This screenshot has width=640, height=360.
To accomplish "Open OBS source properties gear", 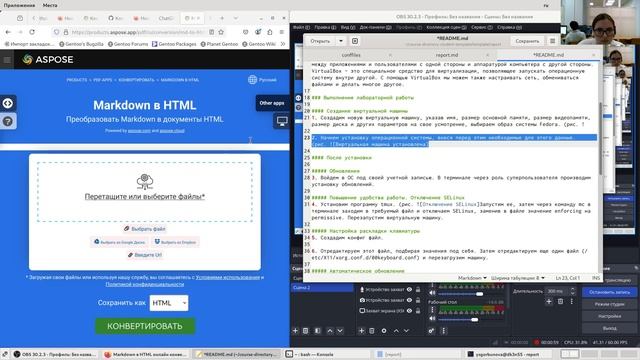I will point(384,331).
